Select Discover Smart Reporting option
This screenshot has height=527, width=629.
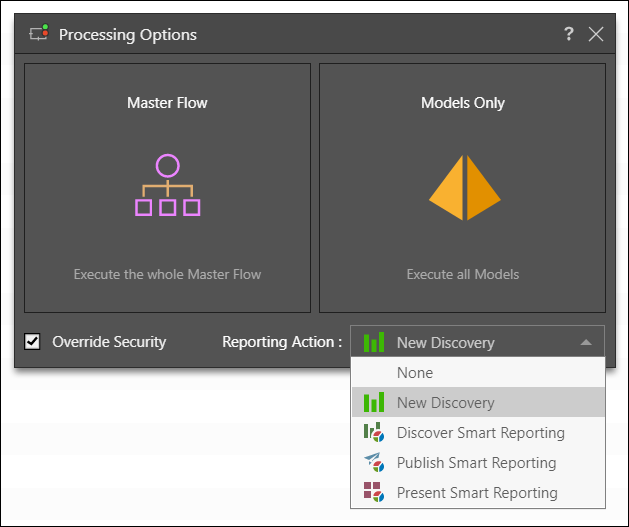click(480, 433)
